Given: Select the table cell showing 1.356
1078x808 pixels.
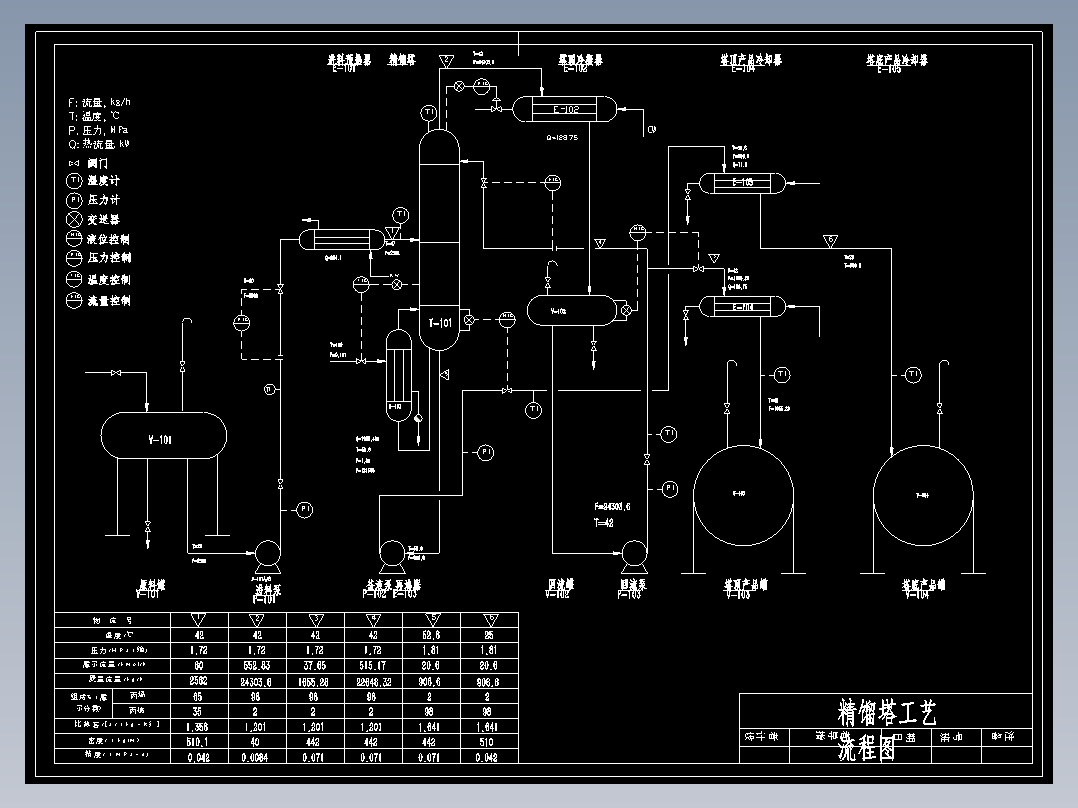Looking at the screenshot, I should tap(197, 727).
